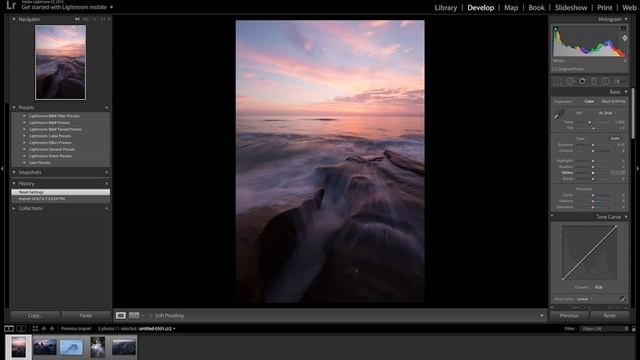Image resolution: width=640 pixels, height=360 pixels.
Task: Show second window display icon
Action: coord(21,329)
